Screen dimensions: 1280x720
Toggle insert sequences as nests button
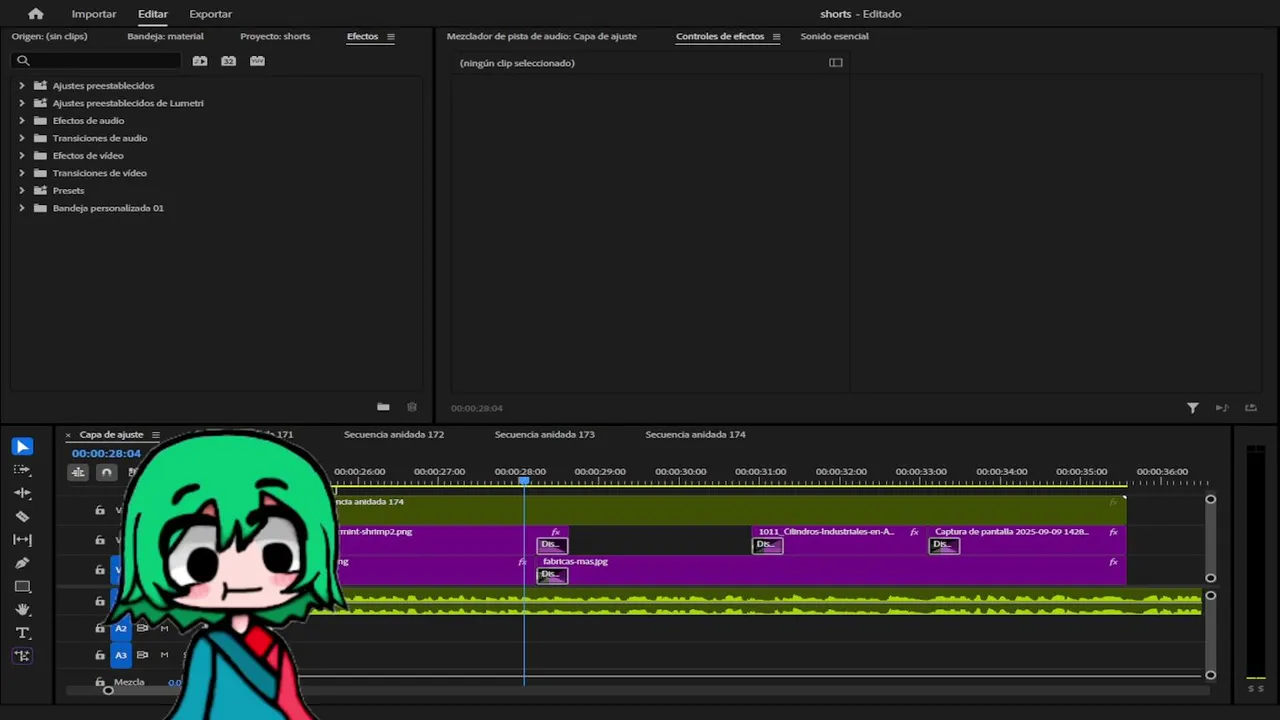(78, 472)
